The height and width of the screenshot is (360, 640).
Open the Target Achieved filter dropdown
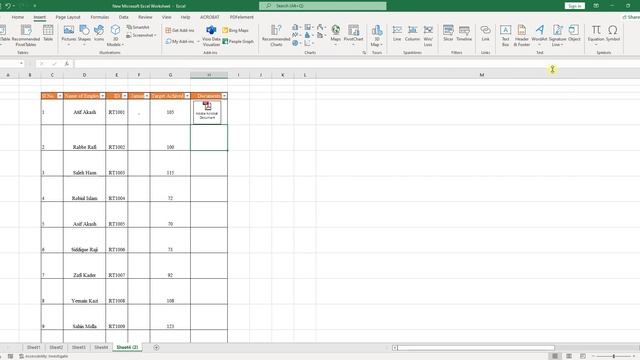[187, 96]
